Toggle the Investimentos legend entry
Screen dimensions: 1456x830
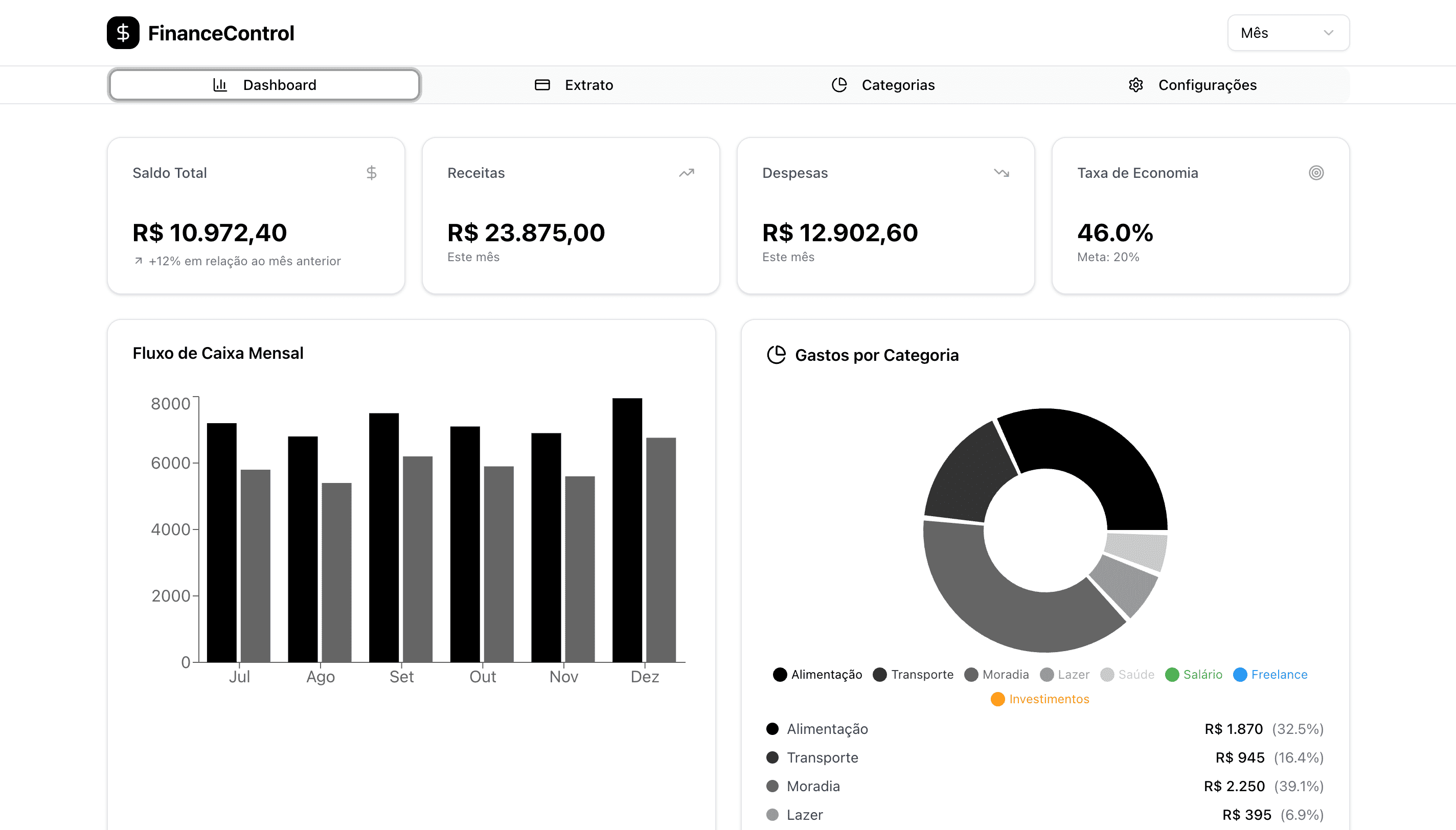point(1040,699)
